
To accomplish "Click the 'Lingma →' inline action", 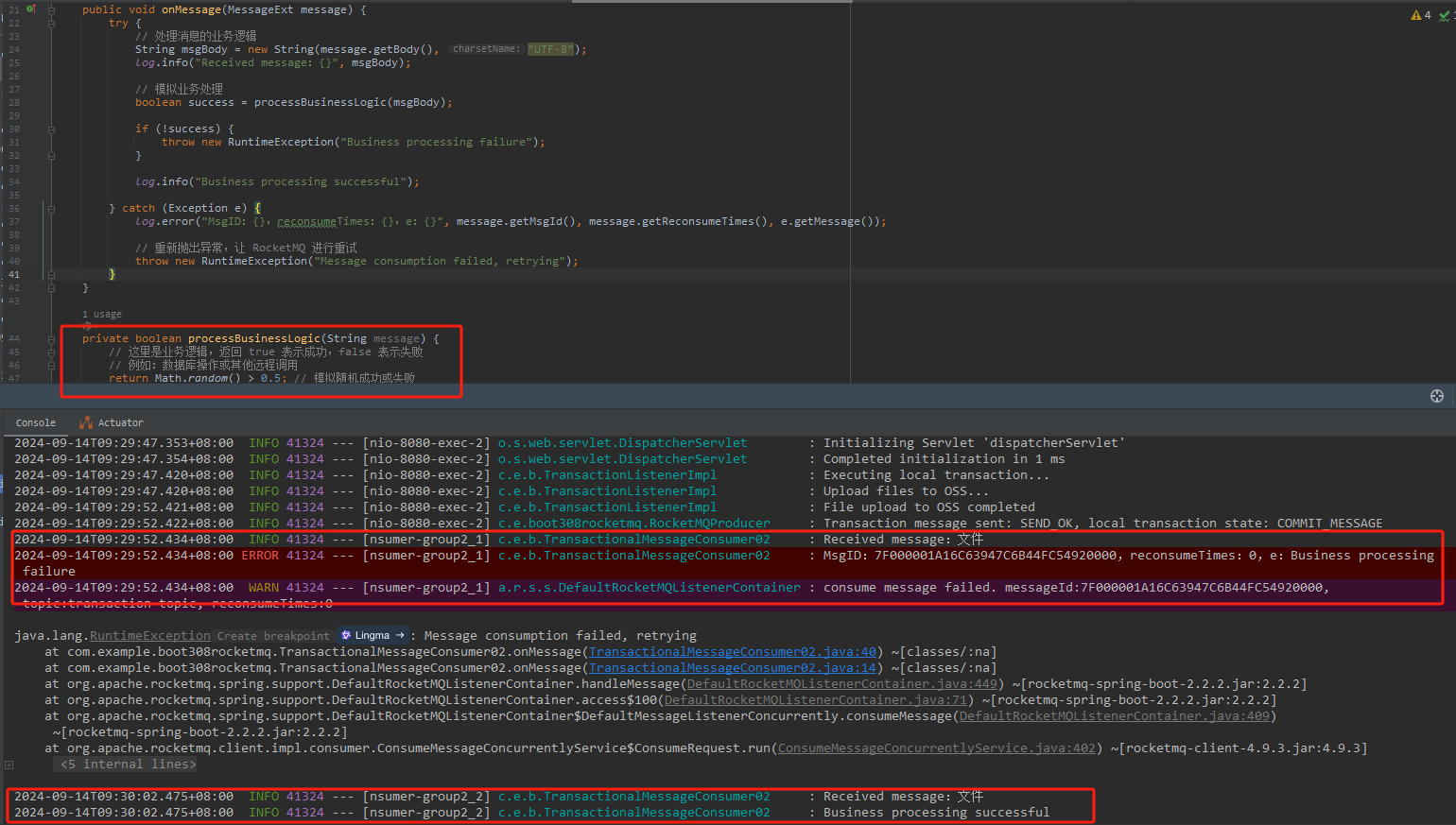I will [x=373, y=635].
